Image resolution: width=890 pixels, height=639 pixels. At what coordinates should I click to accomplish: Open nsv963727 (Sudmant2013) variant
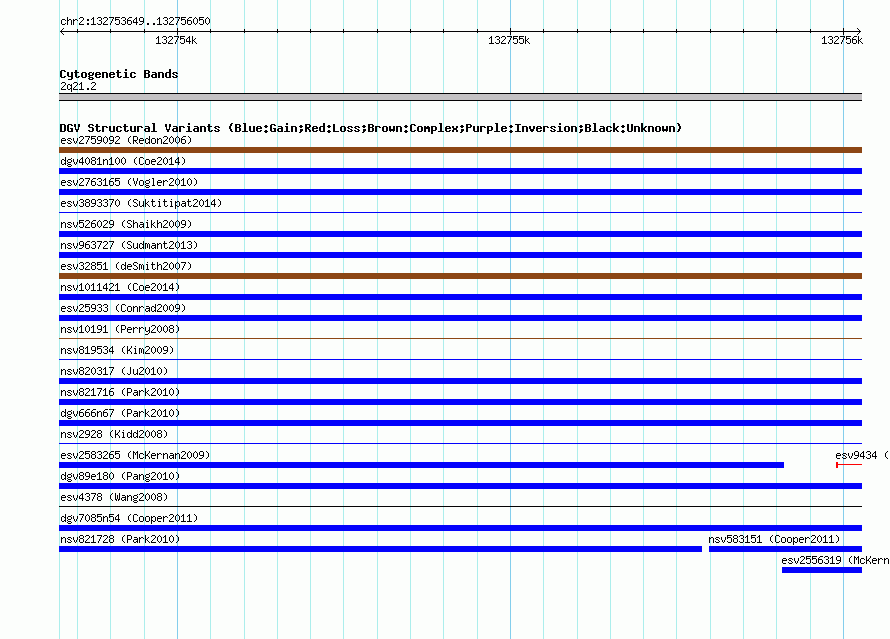point(129,245)
